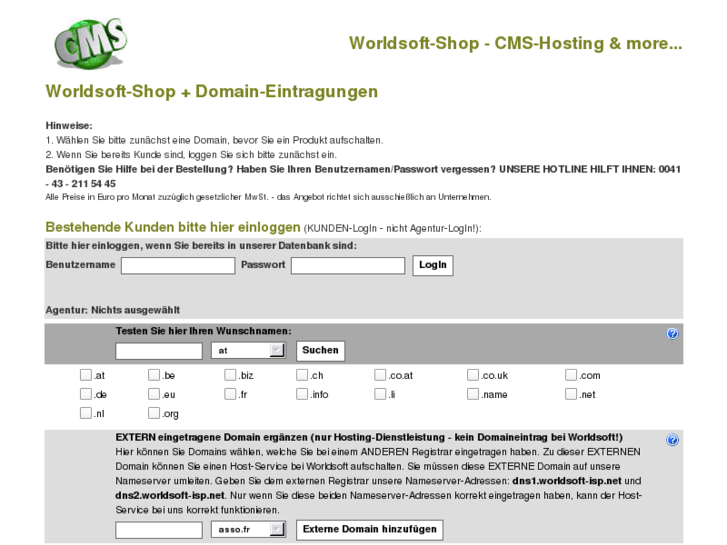Open the 'at' domain extension dropdown
Screen dimensions: 727x545
[x=249, y=350]
